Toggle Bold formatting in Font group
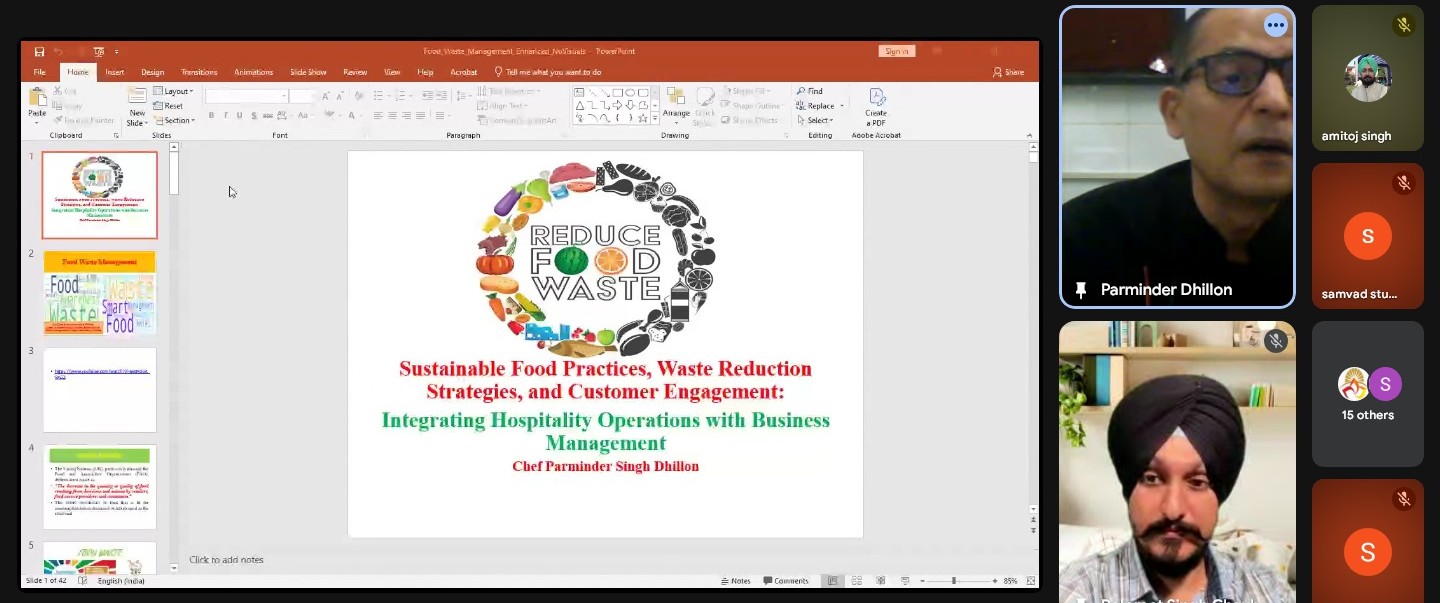Screen dimensions: 1440x603 click(x=211, y=116)
